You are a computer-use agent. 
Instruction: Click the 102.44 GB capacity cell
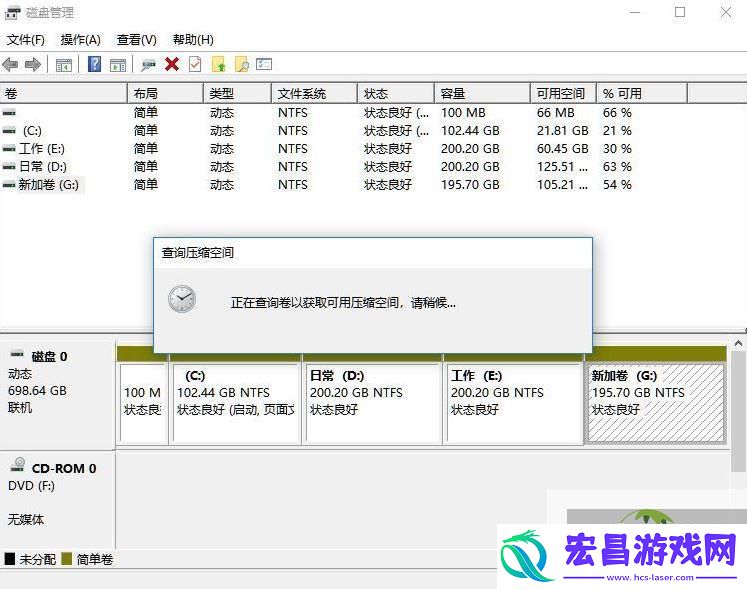[x=470, y=131]
